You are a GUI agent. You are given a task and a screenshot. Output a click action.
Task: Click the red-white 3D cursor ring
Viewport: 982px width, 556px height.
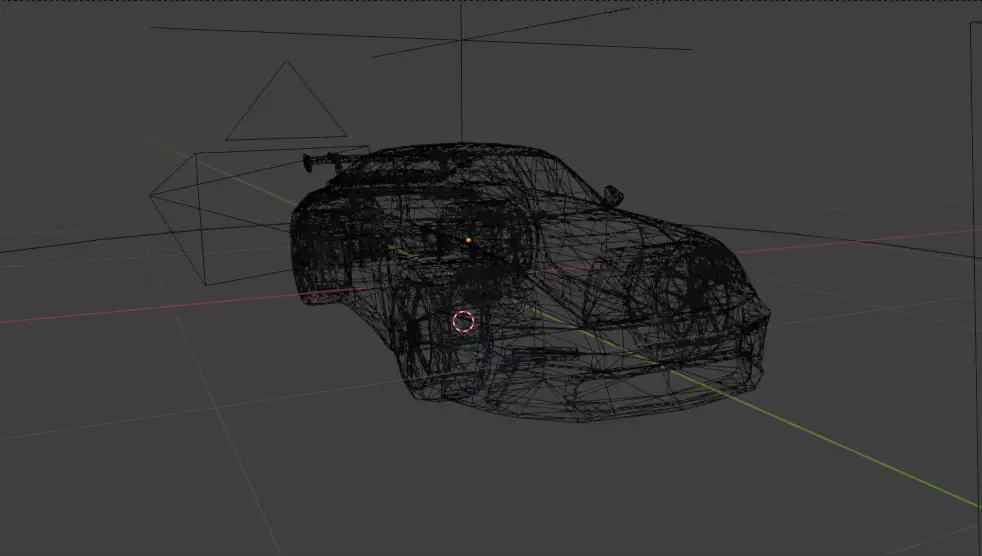463,321
